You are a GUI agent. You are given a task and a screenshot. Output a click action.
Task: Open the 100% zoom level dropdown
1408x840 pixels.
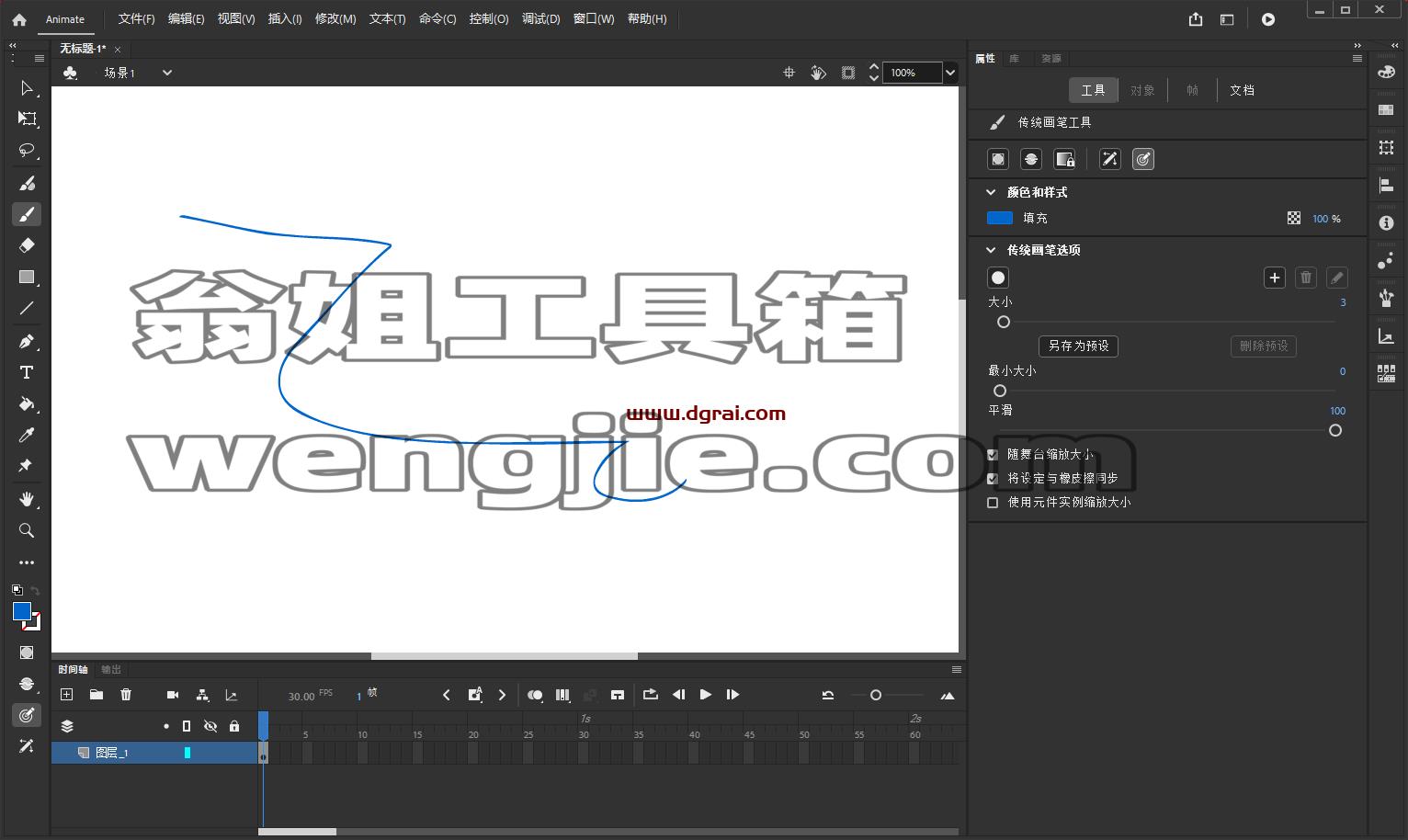(x=950, y=73)
